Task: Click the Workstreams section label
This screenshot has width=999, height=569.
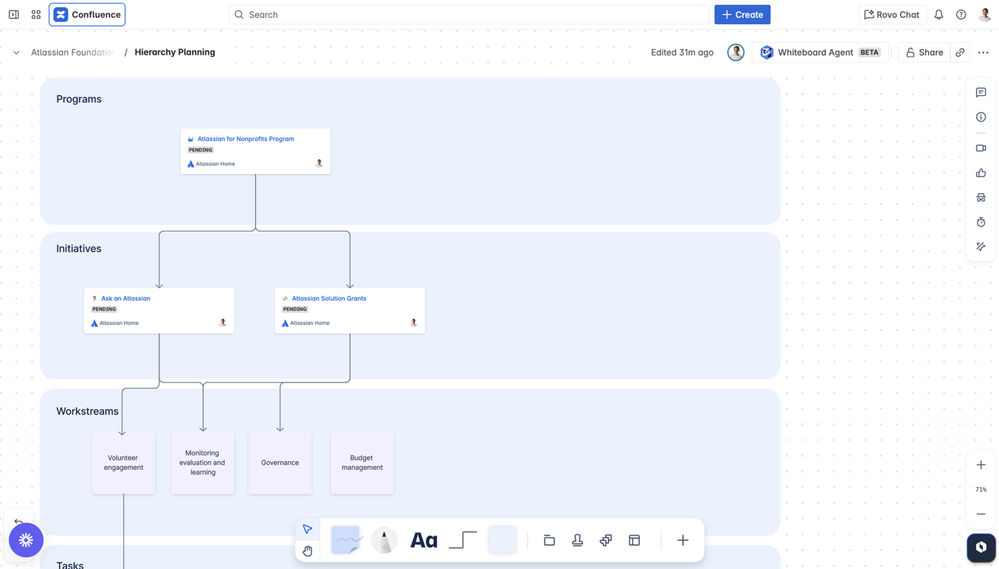Action: coord(87,411)
